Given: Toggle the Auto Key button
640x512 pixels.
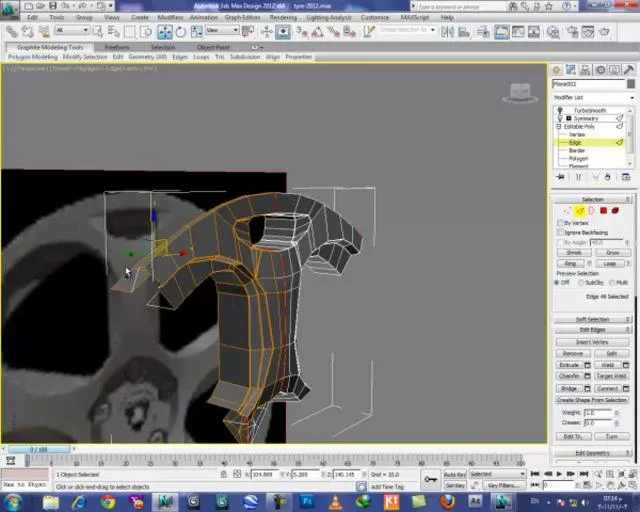Looking at the screenshot, I should pyautogui.click(x=455, y=474).
